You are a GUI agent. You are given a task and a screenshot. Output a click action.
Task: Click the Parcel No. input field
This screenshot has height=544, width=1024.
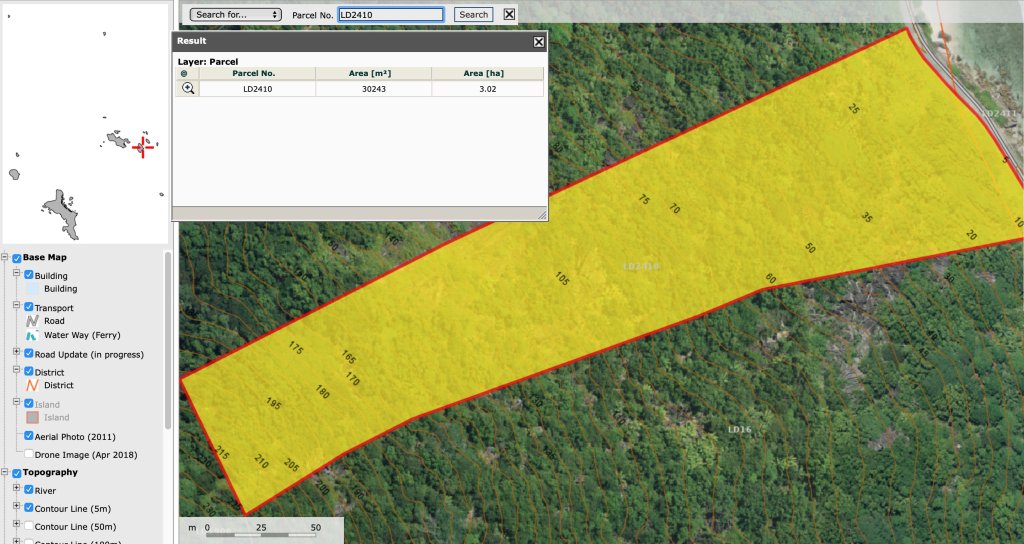391,14
